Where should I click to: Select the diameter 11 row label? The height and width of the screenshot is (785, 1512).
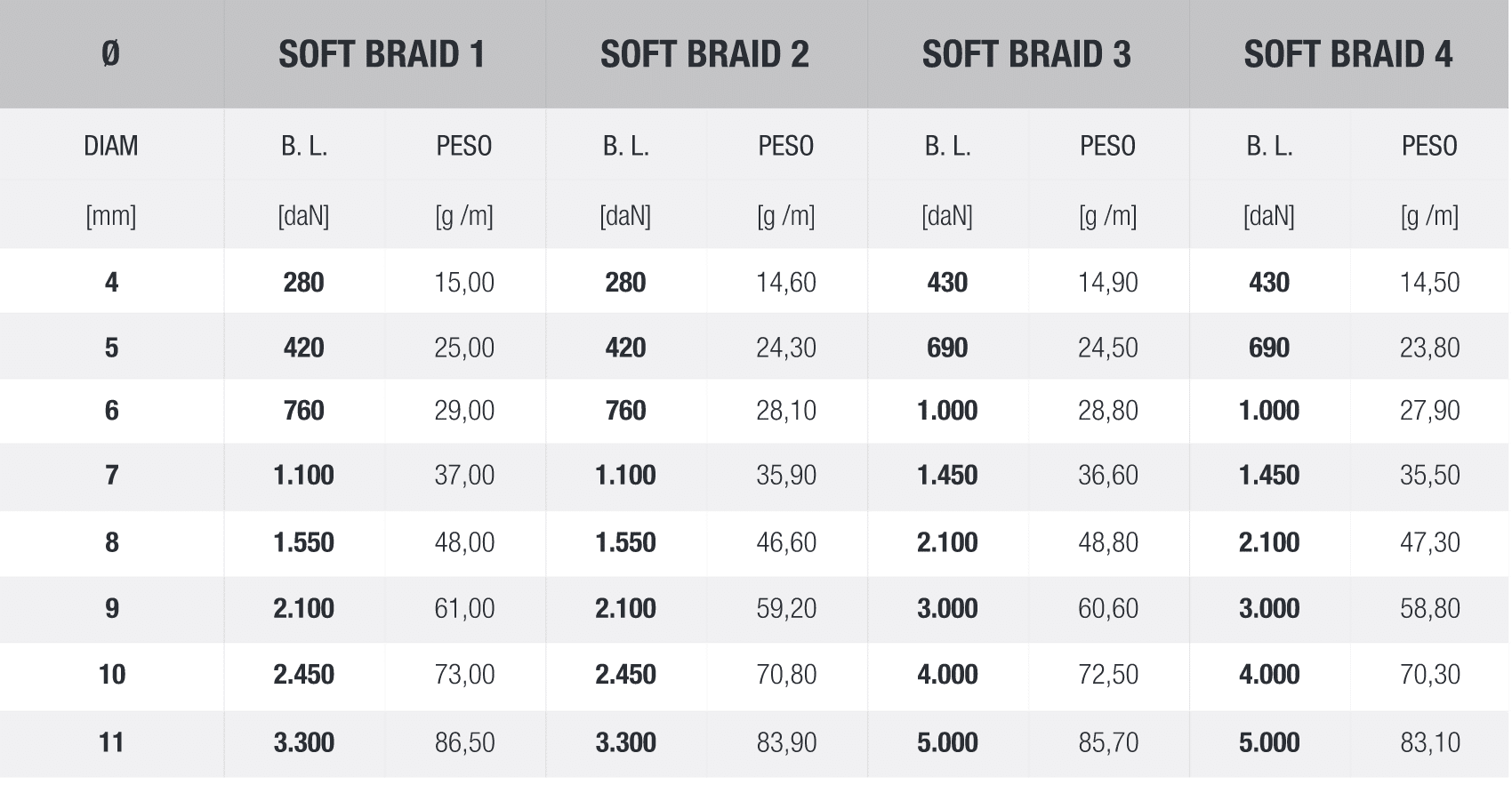[x=111, y=742]
